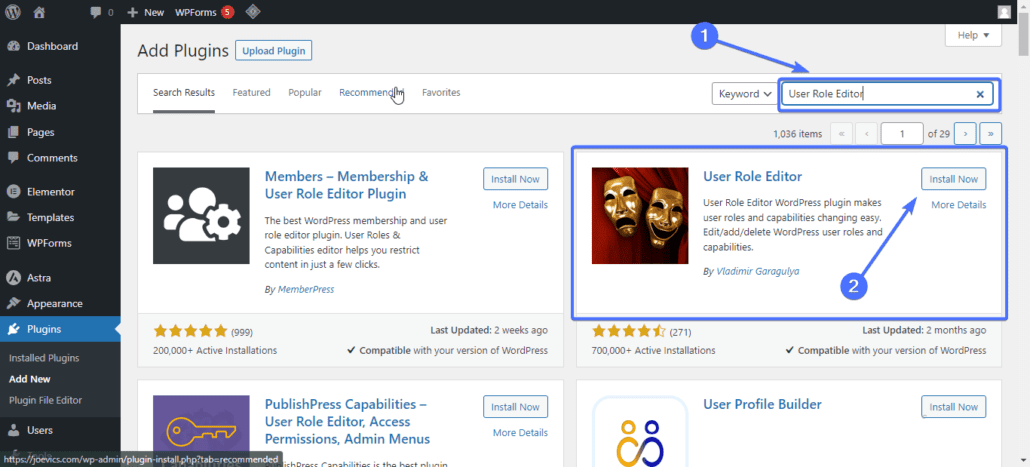Image resolution: width=1030 pixels, height=467 pixels.
Task: Open Vladimir Garagulya author link
Action: pos(758,271)
